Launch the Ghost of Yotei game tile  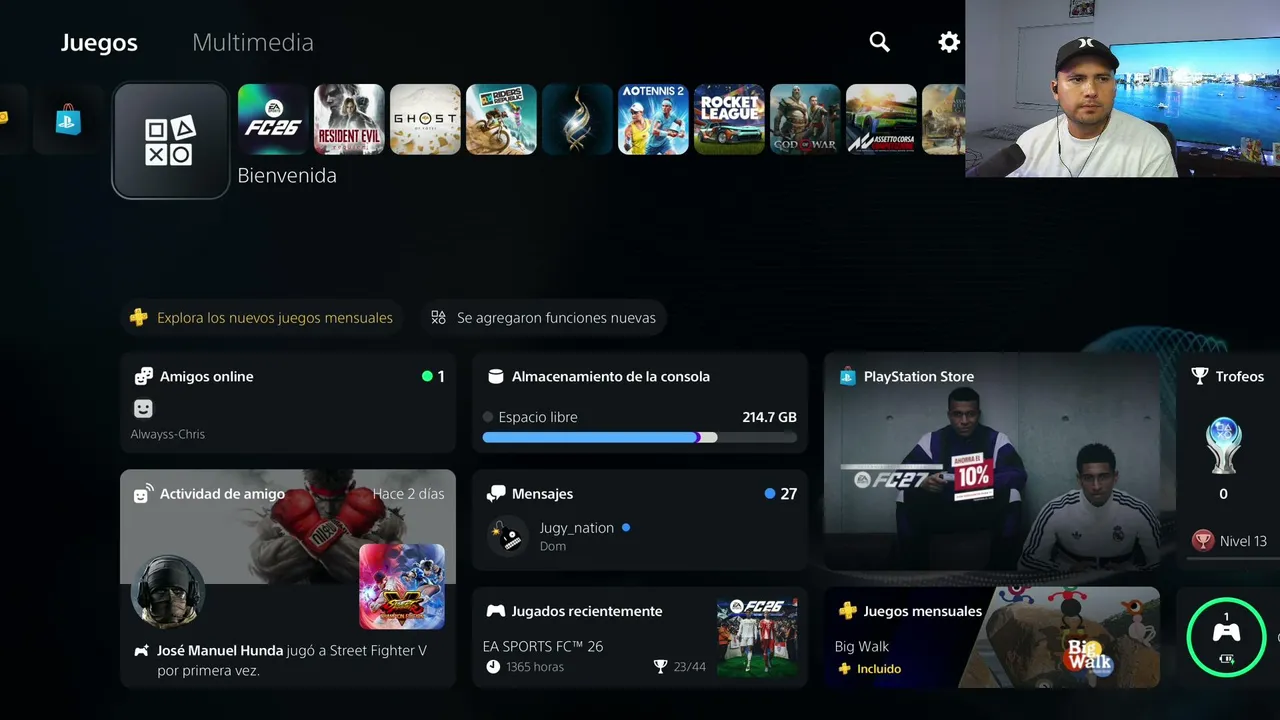[425, 119]
